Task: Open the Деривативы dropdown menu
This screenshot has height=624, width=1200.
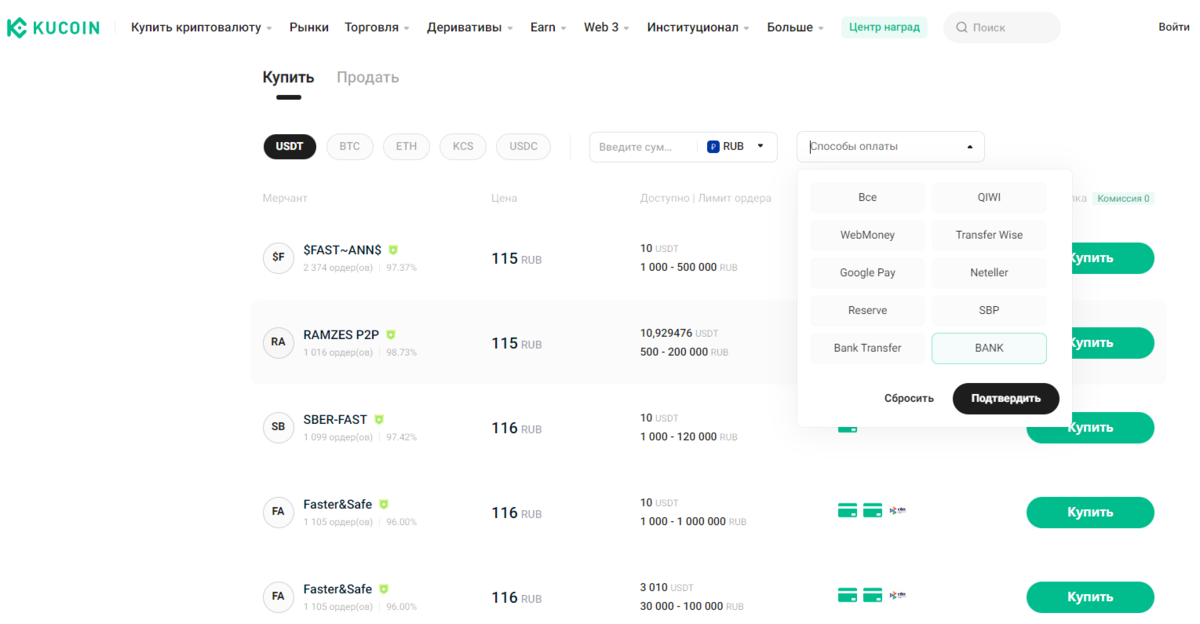Action: 470,28
